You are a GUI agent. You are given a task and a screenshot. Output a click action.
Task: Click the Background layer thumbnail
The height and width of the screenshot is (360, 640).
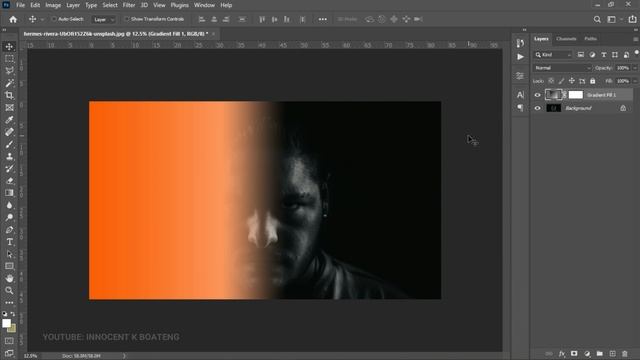[x=553, y=108]
